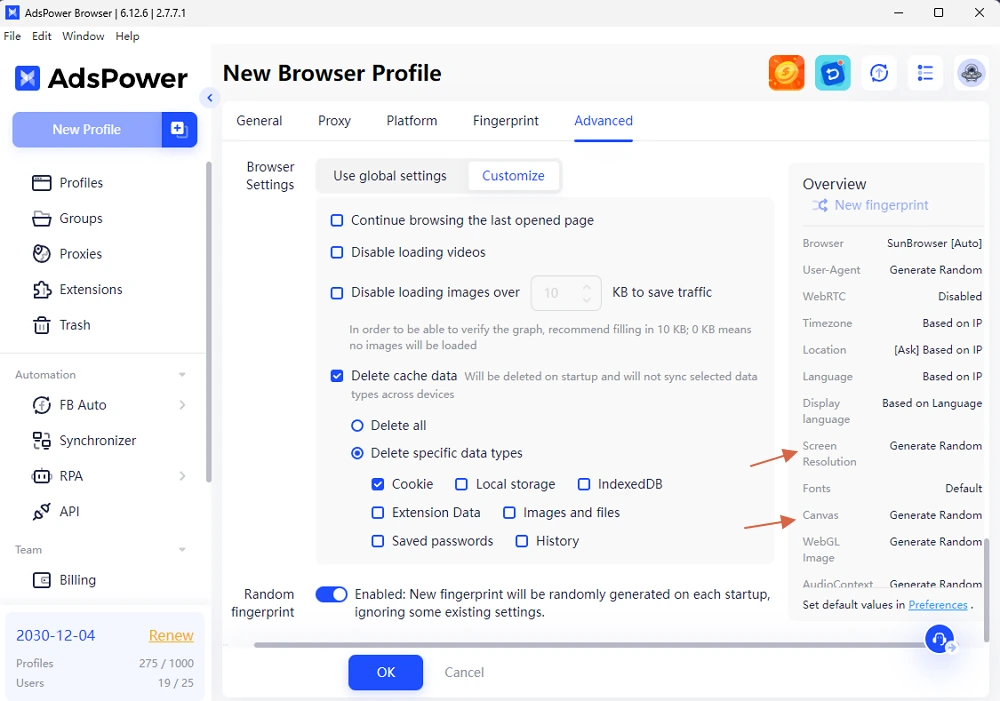Click the plus icon on New Profile
1000x701 pixels.
179,129
